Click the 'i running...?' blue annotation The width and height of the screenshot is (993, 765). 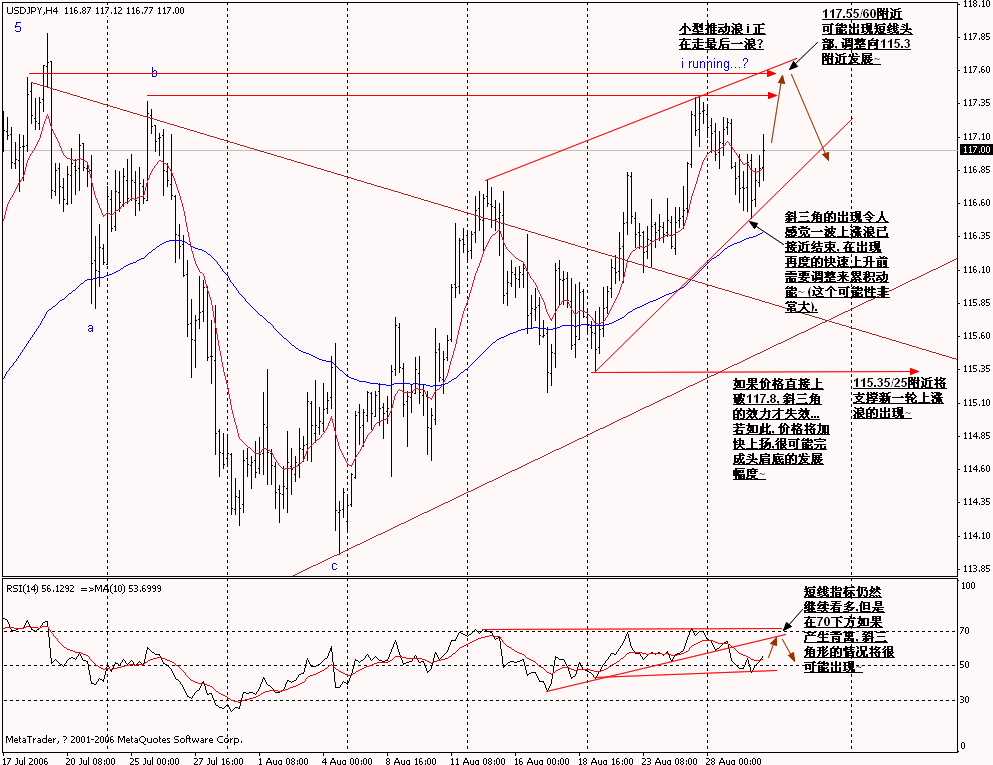(714, 63)
